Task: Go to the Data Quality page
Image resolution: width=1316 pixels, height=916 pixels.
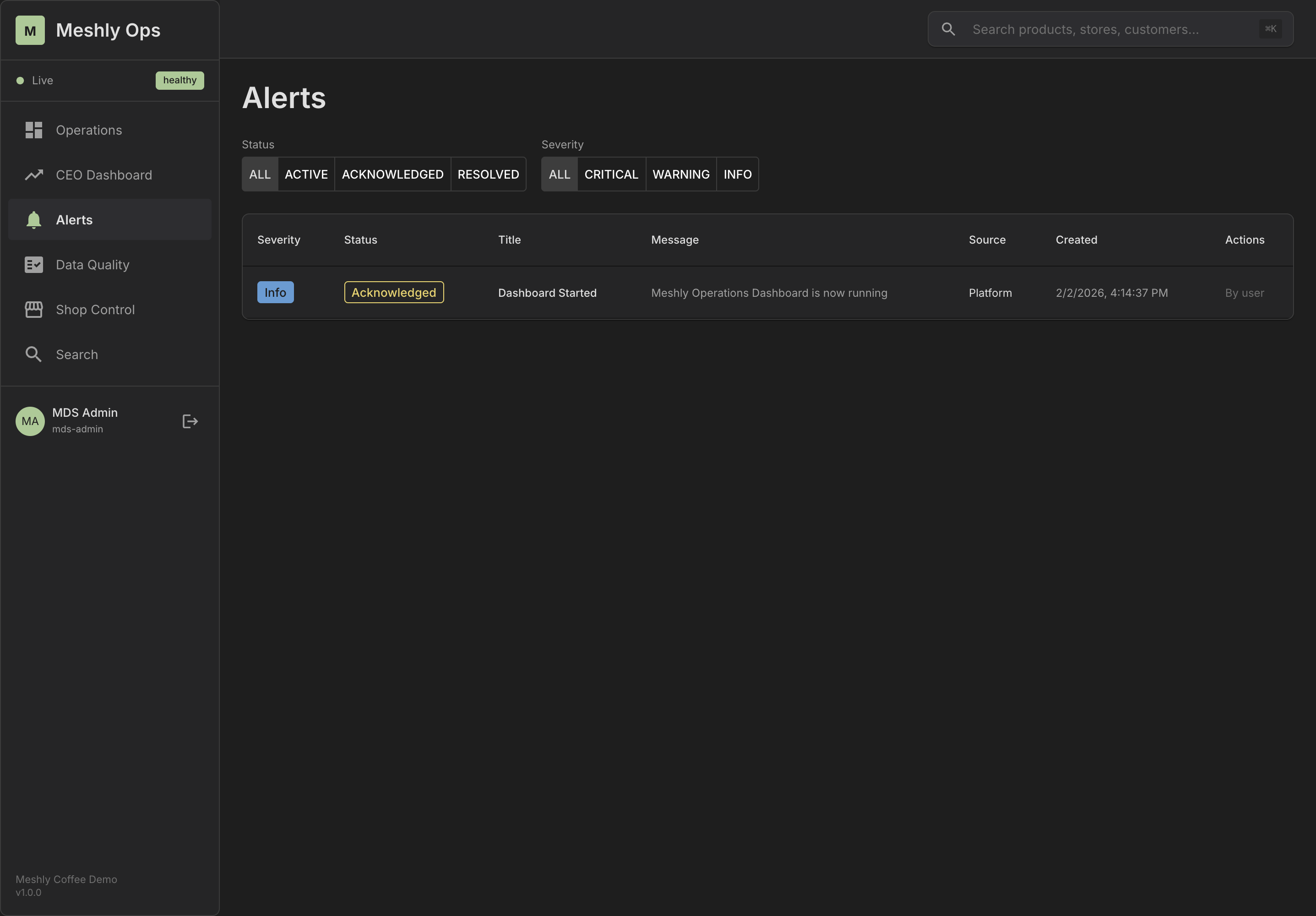Action: [92, 265]
